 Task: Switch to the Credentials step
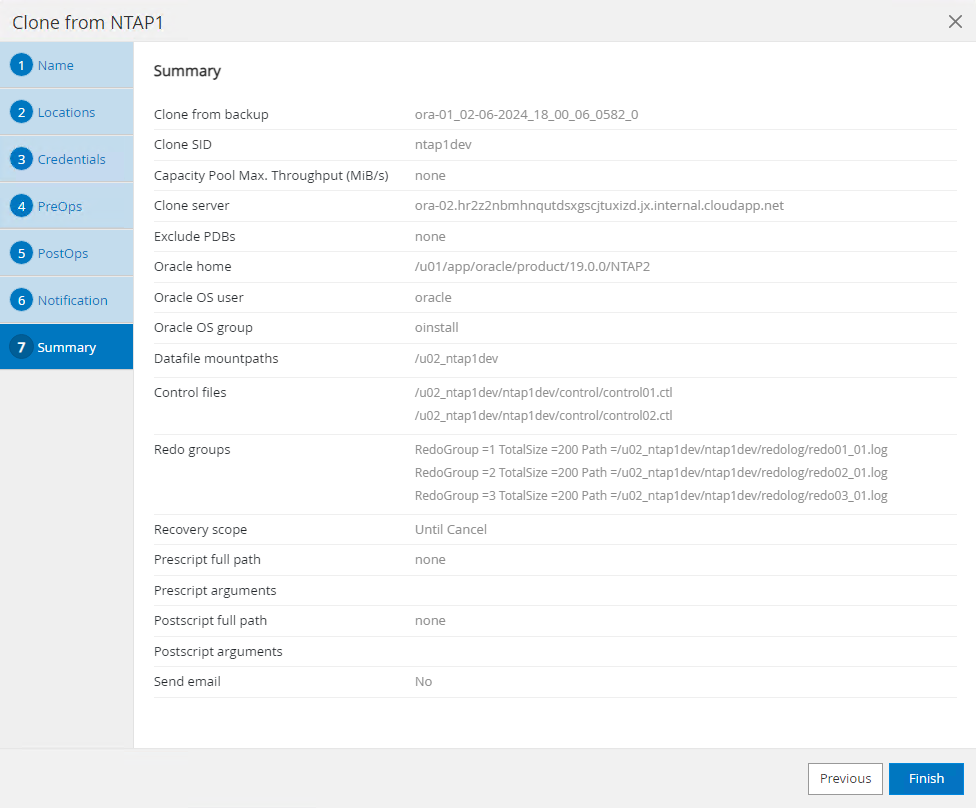pyautogui.click(x=71, y=160)
